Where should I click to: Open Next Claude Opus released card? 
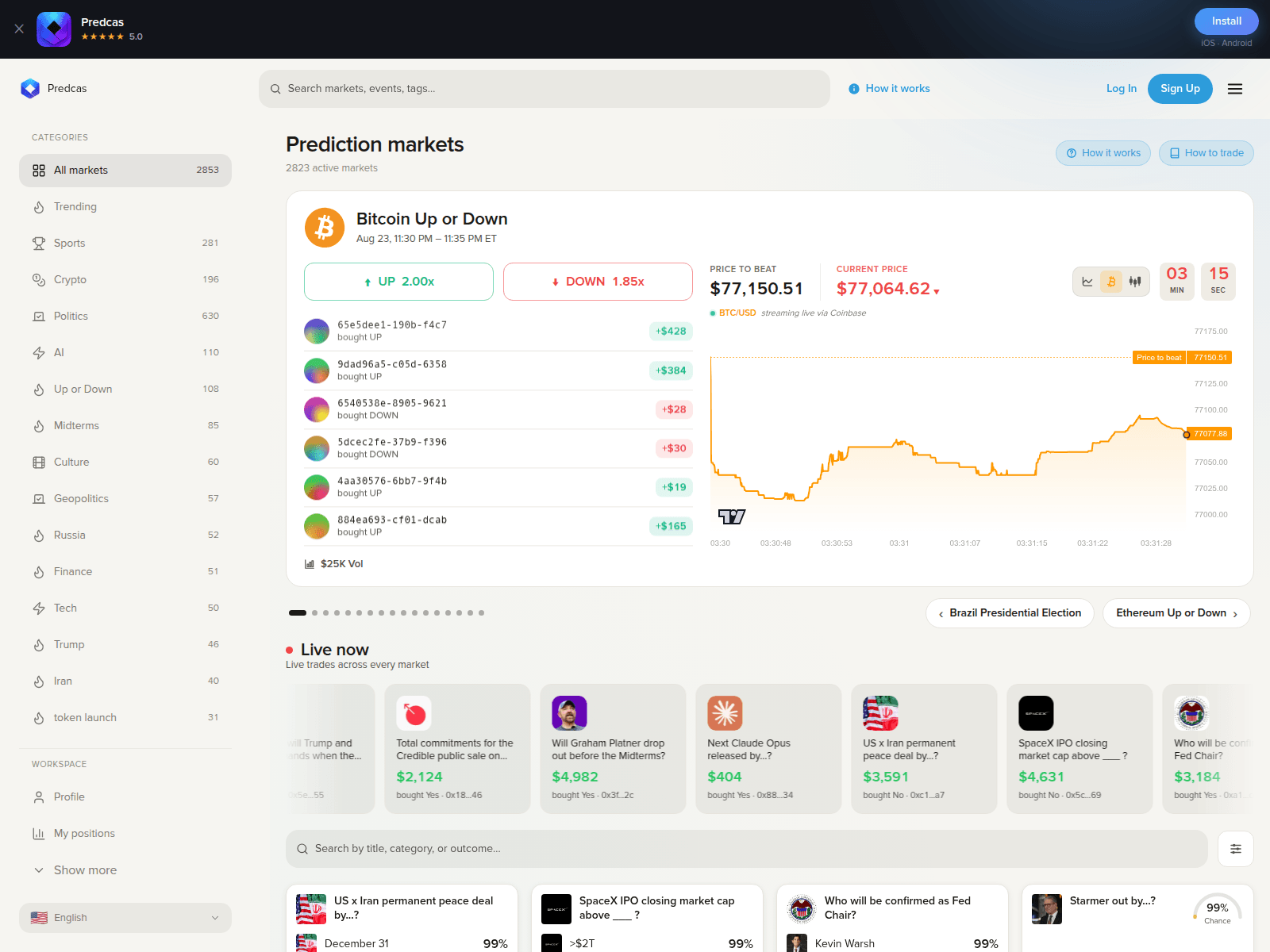point(768,749)
